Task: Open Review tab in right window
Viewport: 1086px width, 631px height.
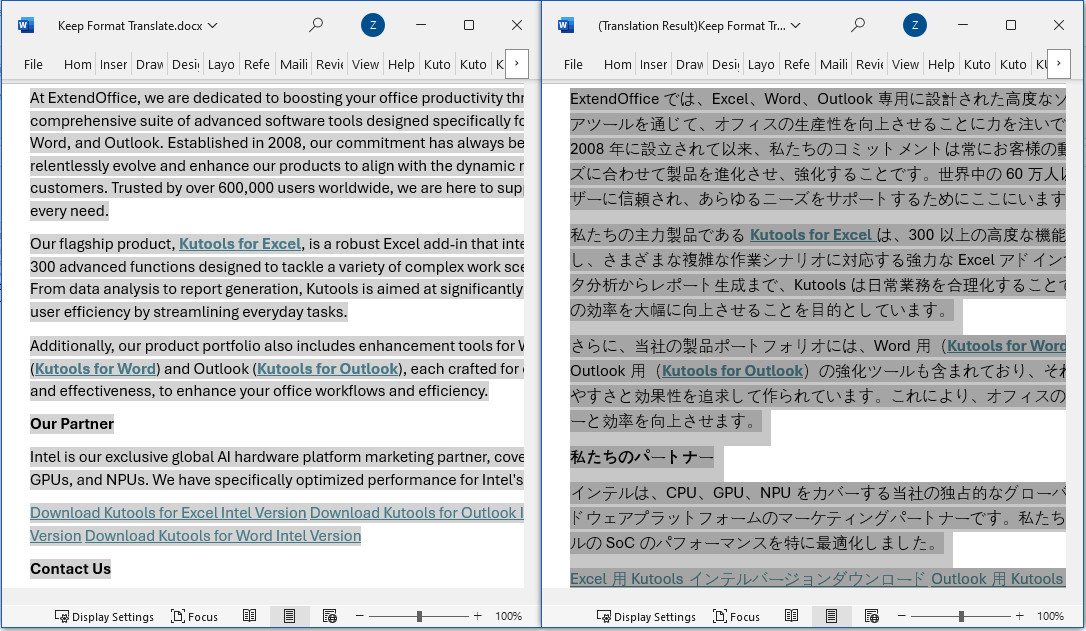Action: click(870, 64)
